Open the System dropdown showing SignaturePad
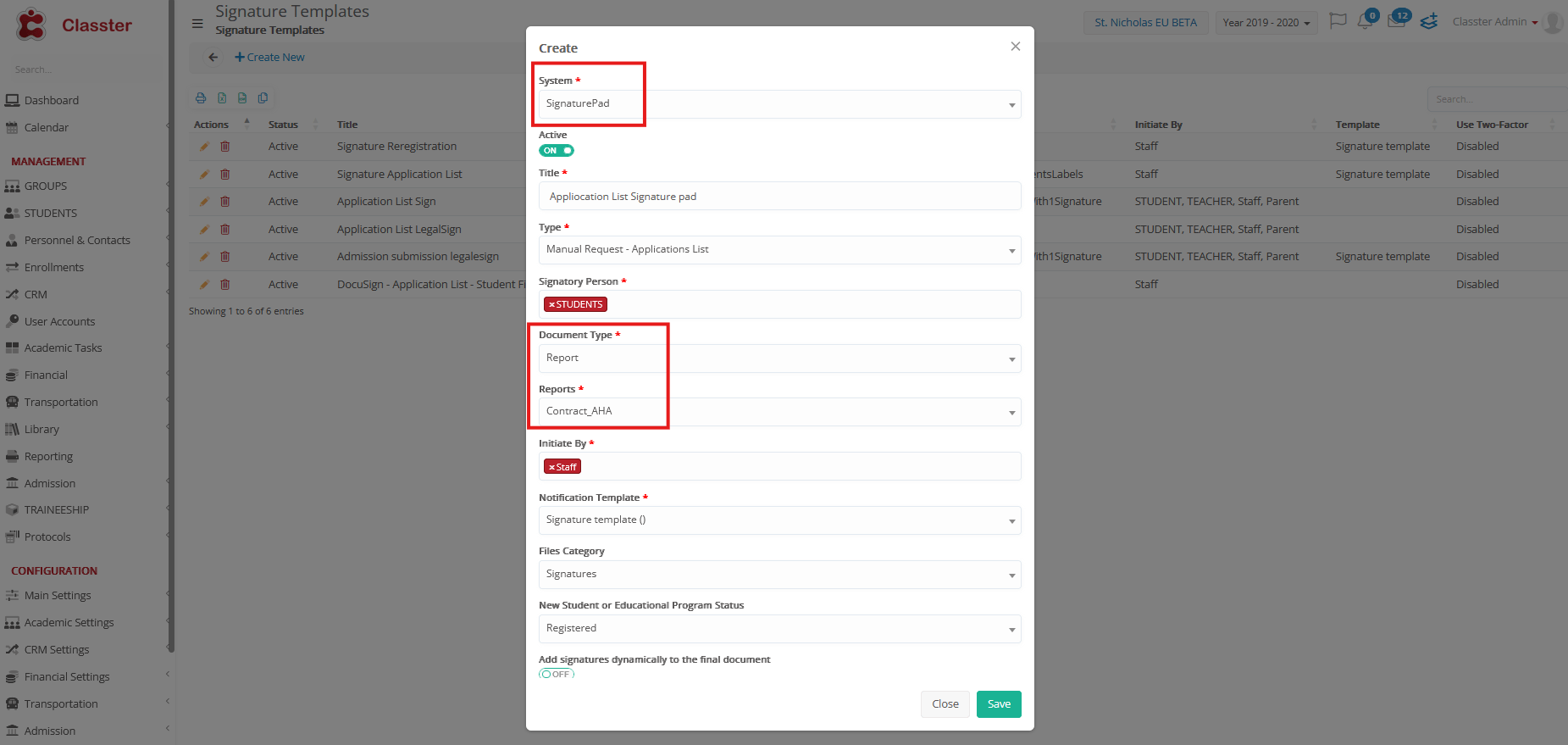Screen dimensions: 1568x745 click(x=779, y=104)
